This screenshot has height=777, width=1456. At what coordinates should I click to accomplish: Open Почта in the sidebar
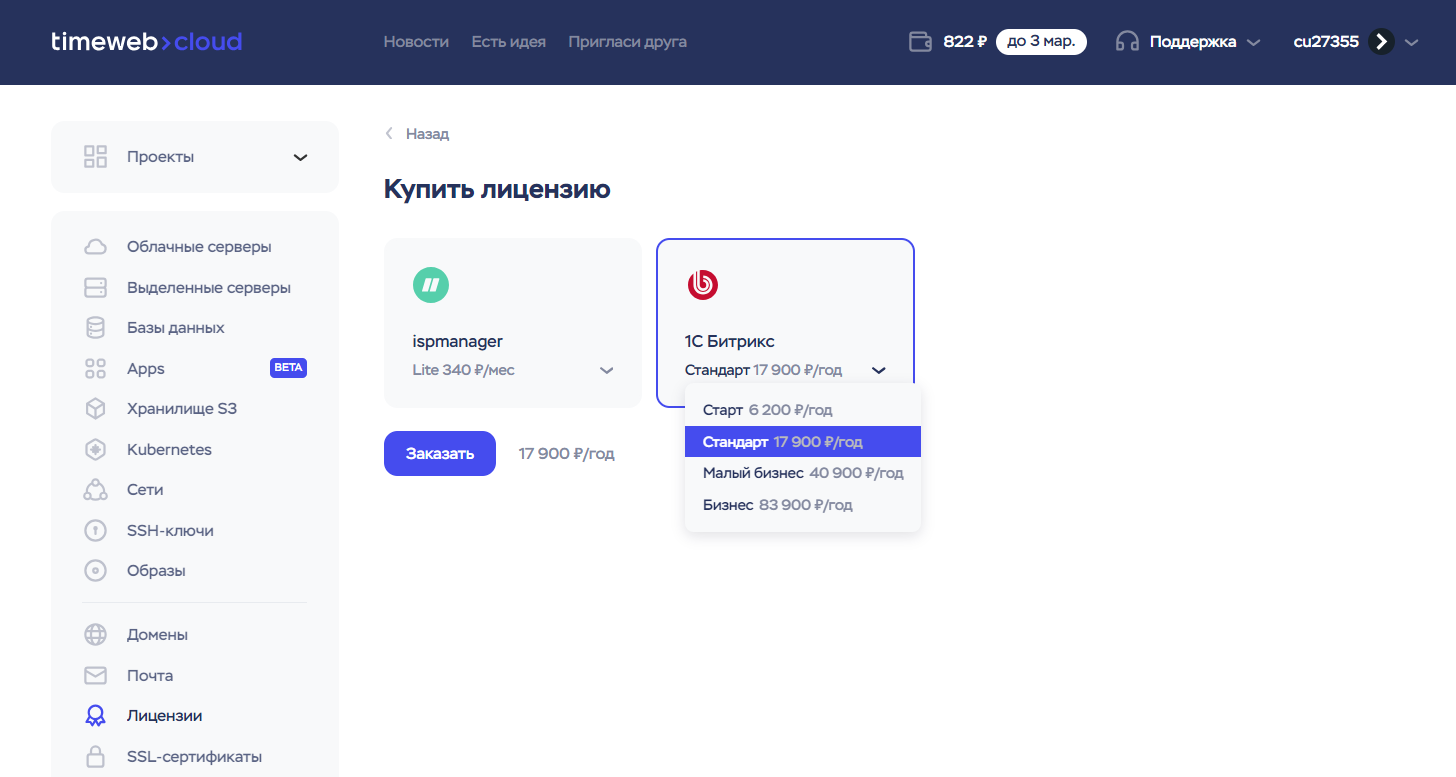point(150,676)
